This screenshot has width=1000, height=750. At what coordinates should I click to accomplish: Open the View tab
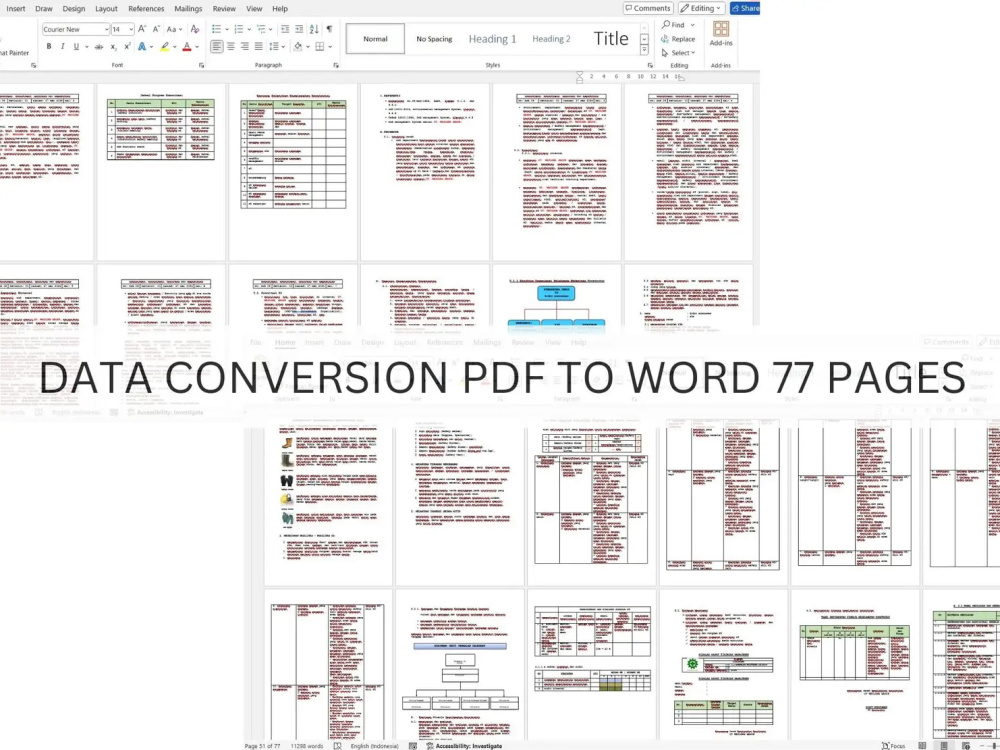click(254, 9)
